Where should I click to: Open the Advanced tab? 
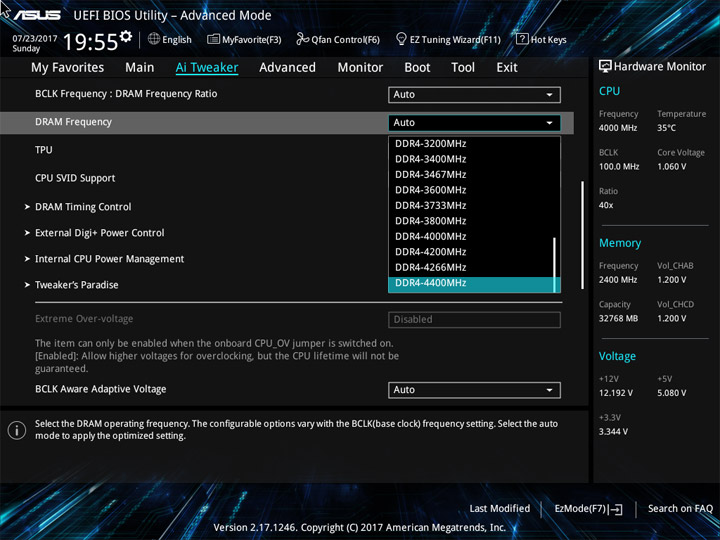287,68
